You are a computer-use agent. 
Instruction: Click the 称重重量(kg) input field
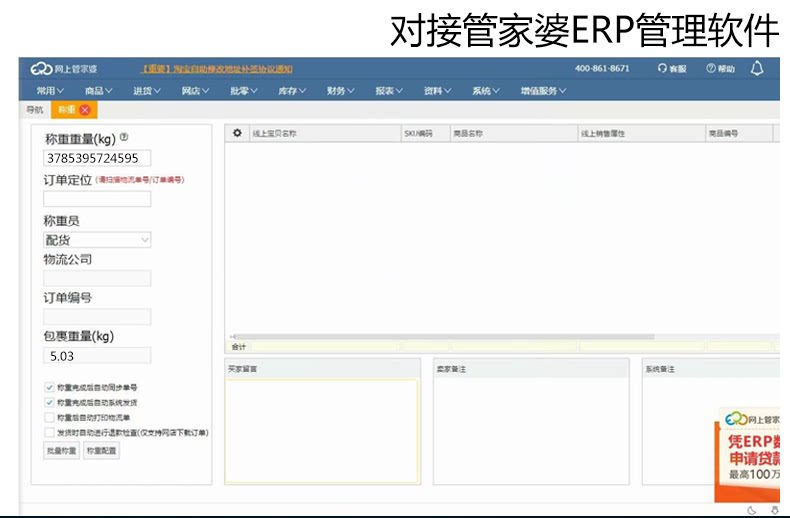[x=97, y=158]
